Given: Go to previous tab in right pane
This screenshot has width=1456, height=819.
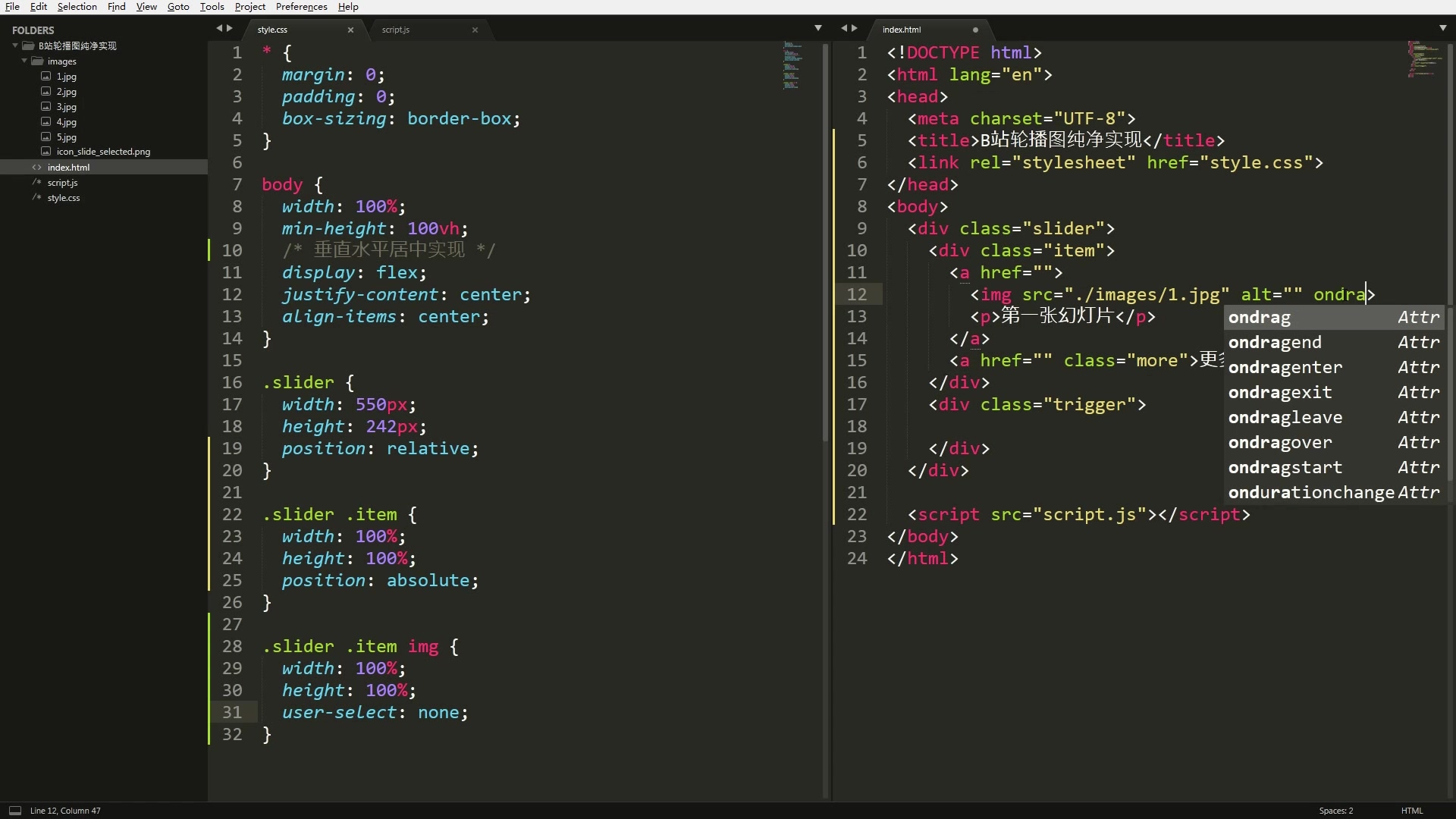Looking at the screenshot, I should click(x=844, y=28).
